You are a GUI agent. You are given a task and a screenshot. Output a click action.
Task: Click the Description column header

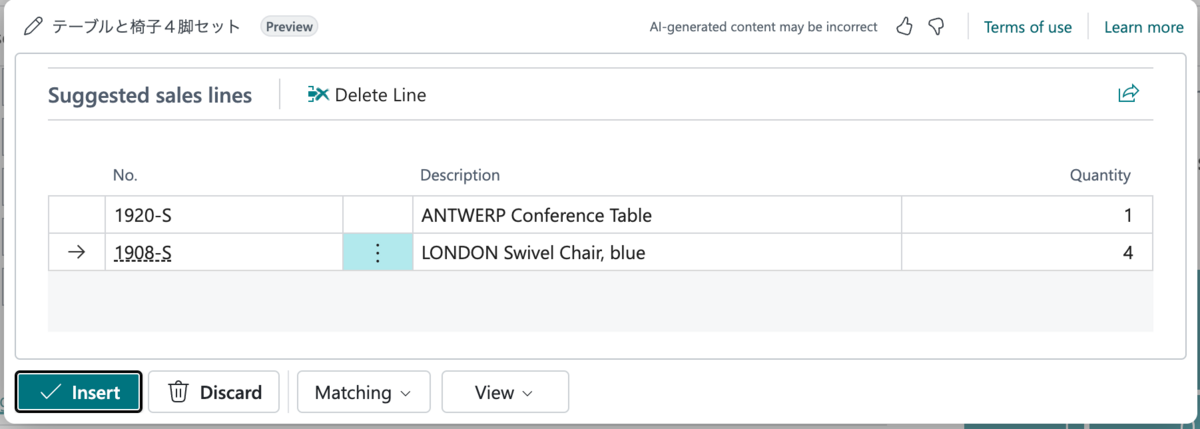(460, 175)
